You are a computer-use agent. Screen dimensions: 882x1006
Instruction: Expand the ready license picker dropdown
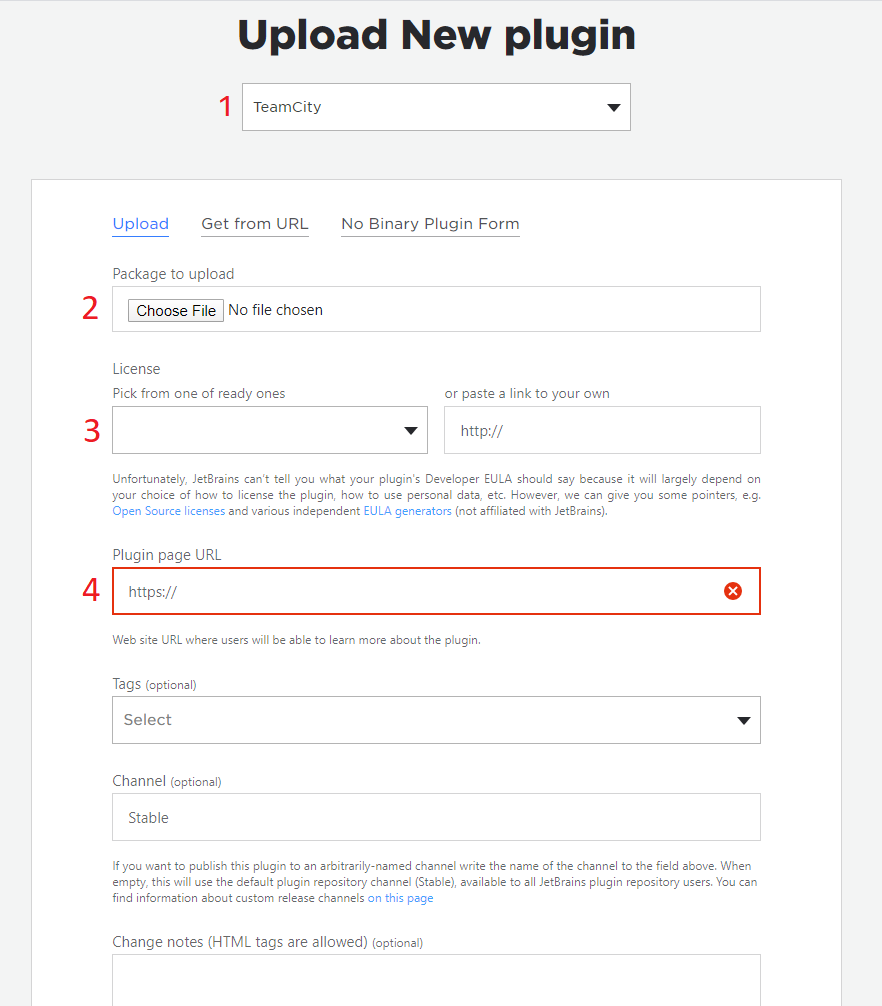(270, 430)
